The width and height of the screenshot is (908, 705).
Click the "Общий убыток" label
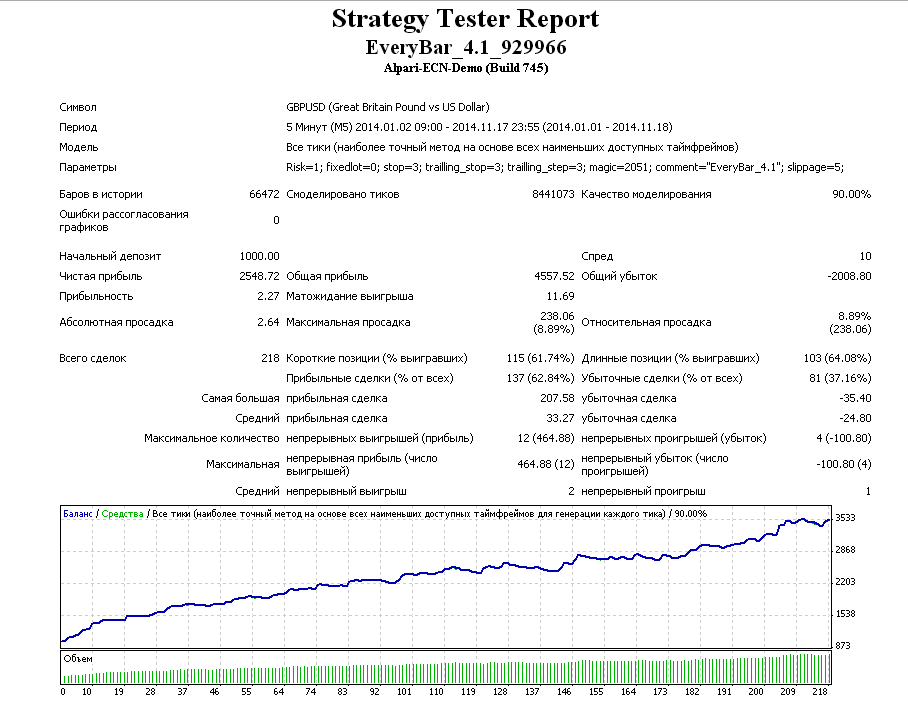[619, 276]
